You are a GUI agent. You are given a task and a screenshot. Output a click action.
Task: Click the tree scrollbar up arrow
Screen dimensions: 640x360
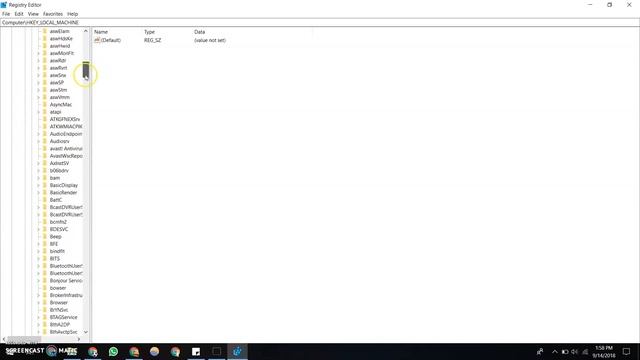[86, 31]
